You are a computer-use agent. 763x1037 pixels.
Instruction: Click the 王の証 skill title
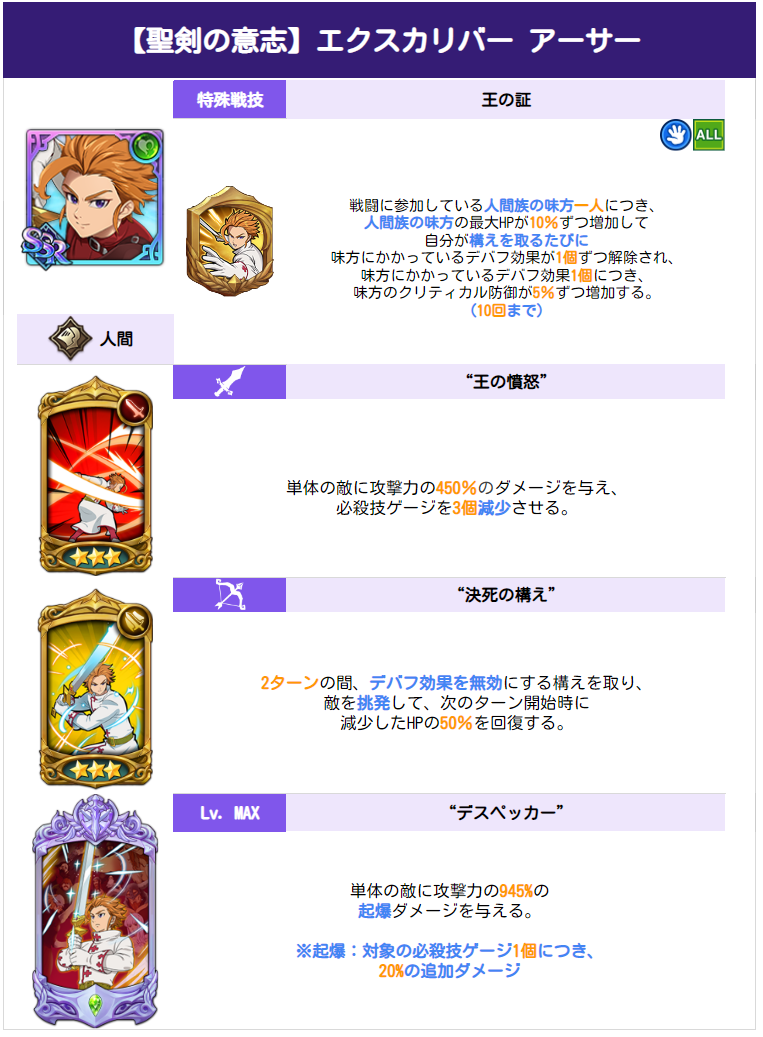tap(506, 100)
